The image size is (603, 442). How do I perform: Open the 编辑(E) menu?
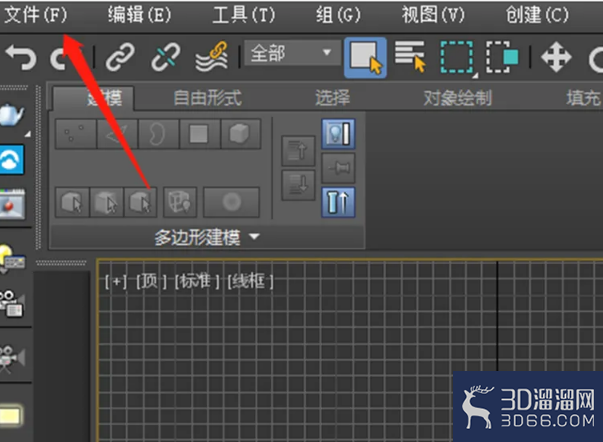click(x=139, y=15)
